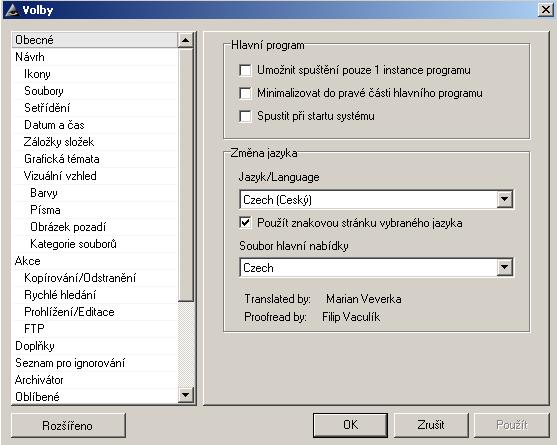Open the Jazyk/Language dropdown arrow
The height and width of the screenshot is (445, 557).
click(x=504, y=200)
